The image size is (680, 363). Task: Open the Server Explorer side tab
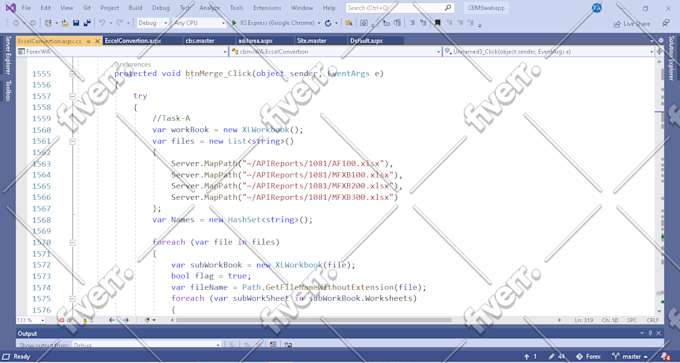7,55
